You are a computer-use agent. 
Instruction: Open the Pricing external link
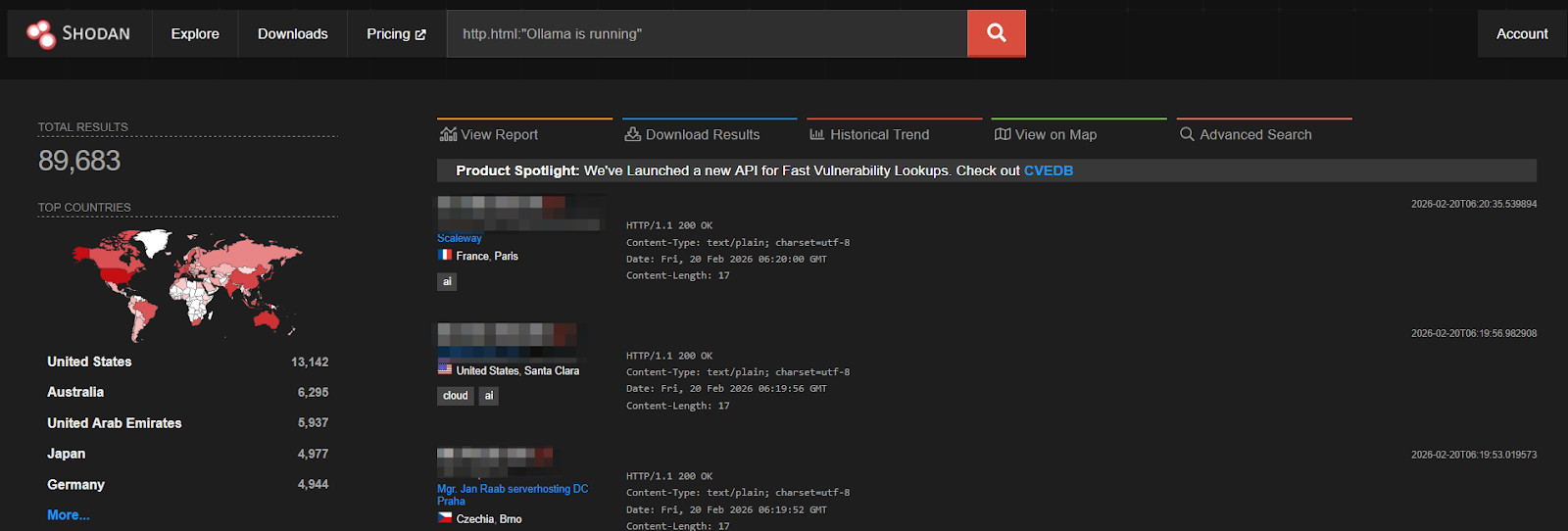tap(396, 33)
